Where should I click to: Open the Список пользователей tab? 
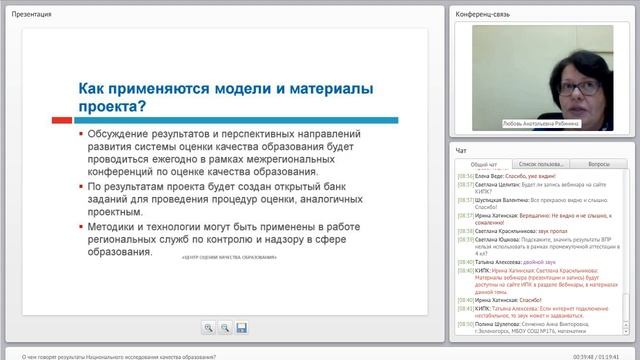[x=541, y=164]
